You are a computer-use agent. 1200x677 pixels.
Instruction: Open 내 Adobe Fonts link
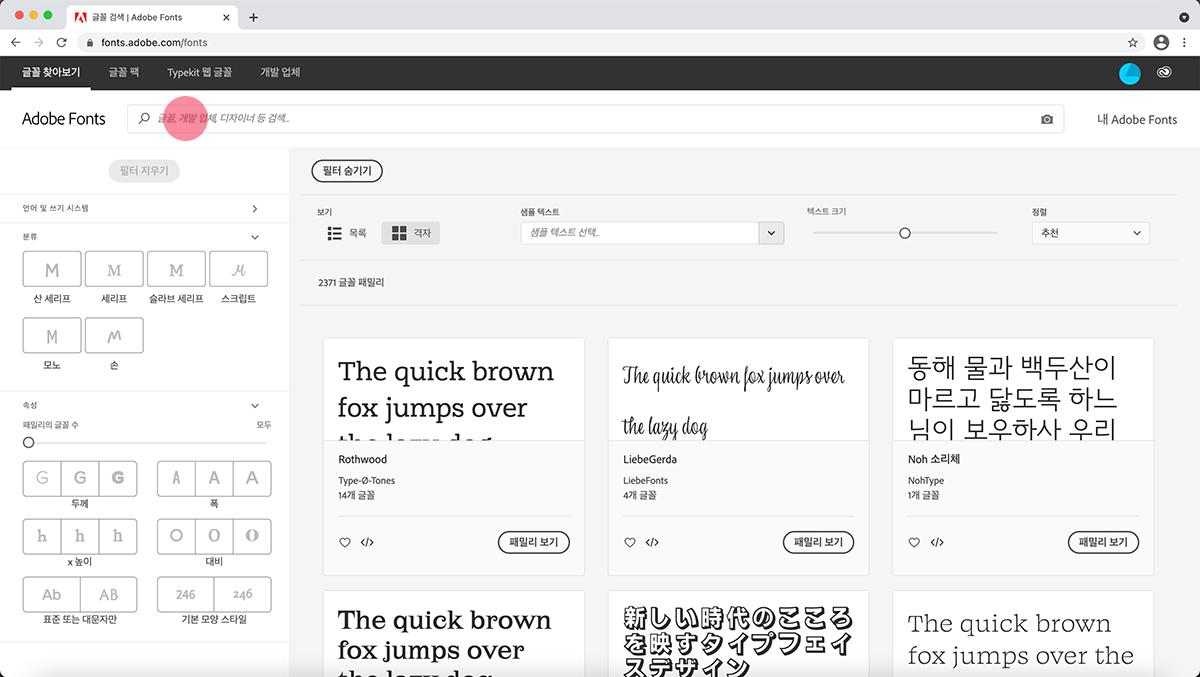(1137, 119)
